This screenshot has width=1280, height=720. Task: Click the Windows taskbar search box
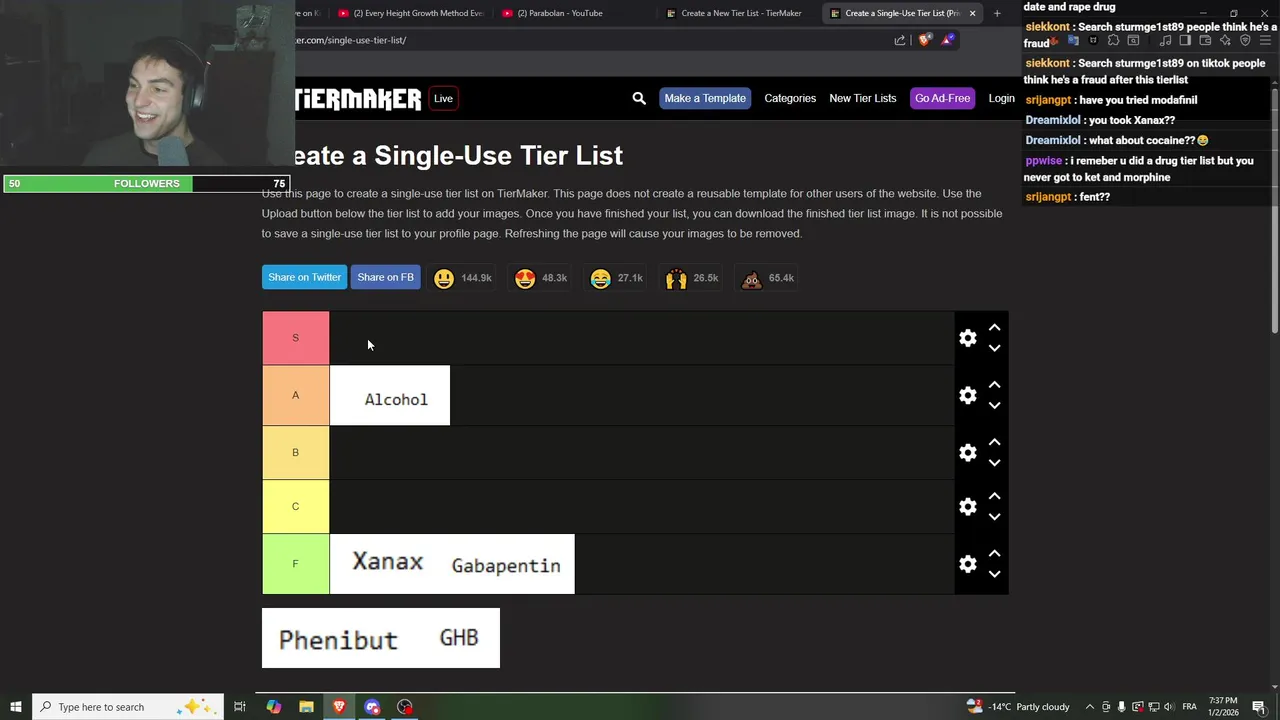[128, 707]
